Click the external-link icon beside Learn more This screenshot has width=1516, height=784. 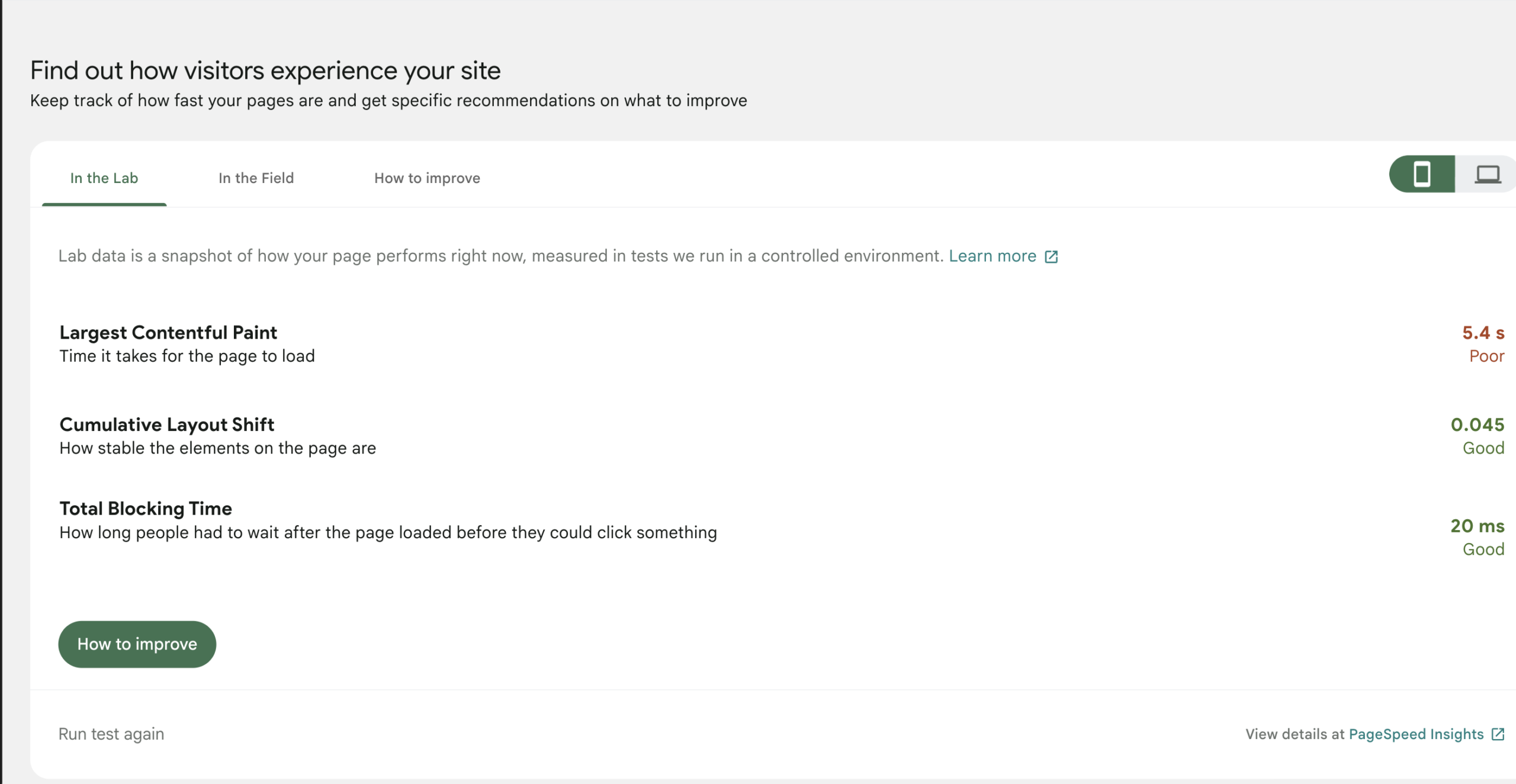pos(1052,256)
